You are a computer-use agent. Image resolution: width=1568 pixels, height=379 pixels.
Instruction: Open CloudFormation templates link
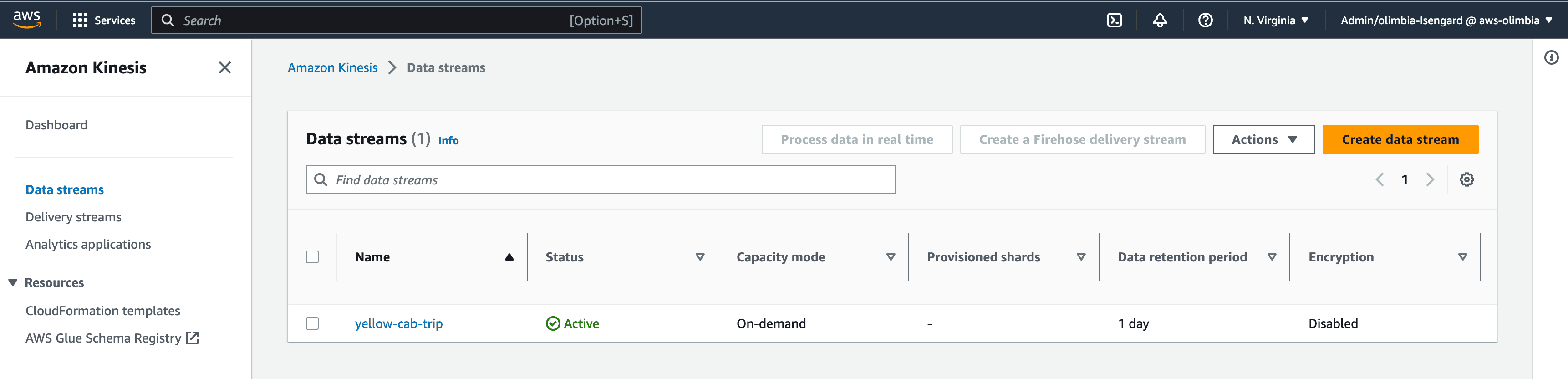click(x=103, y=311)
